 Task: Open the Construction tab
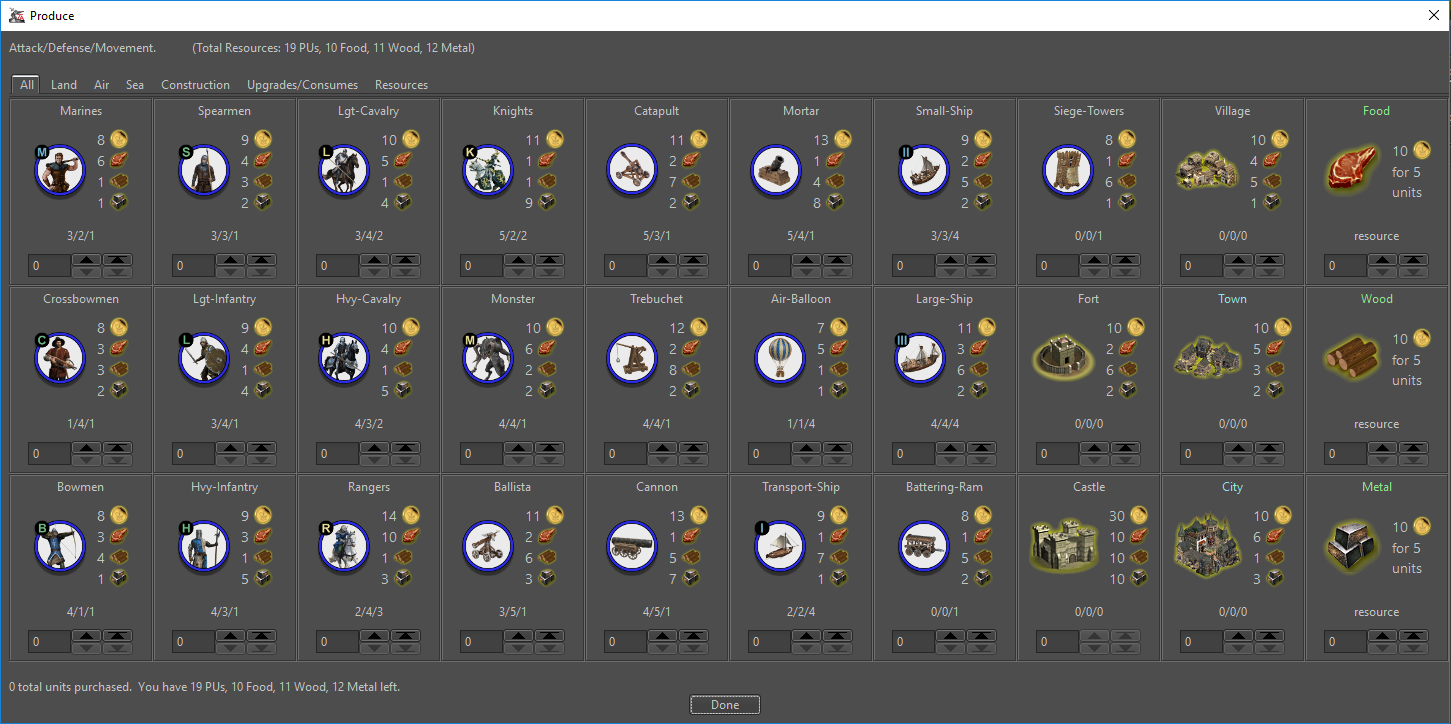[195, 85]
